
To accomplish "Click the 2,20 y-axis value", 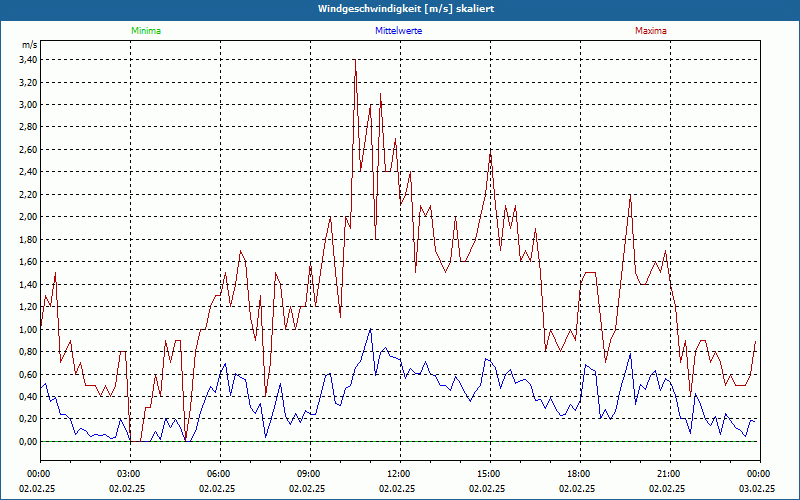I will click(29, 194).
